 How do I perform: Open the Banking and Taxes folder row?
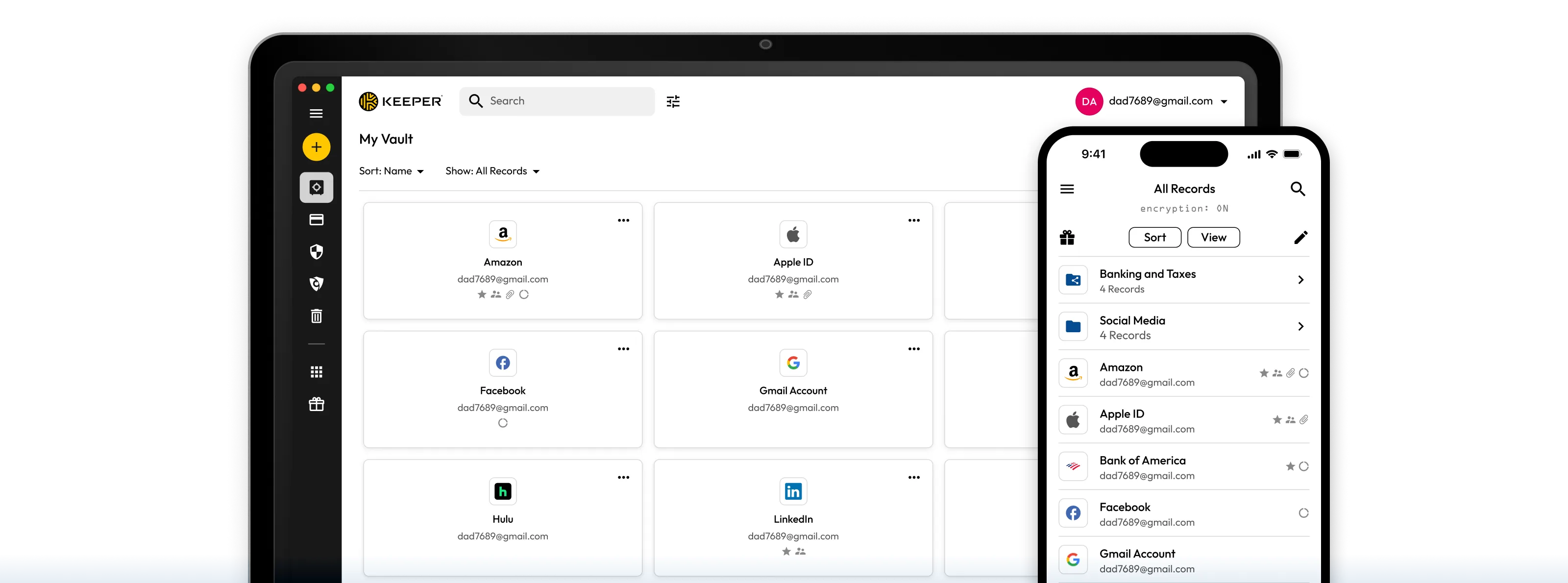click(x=1184, y=281)
